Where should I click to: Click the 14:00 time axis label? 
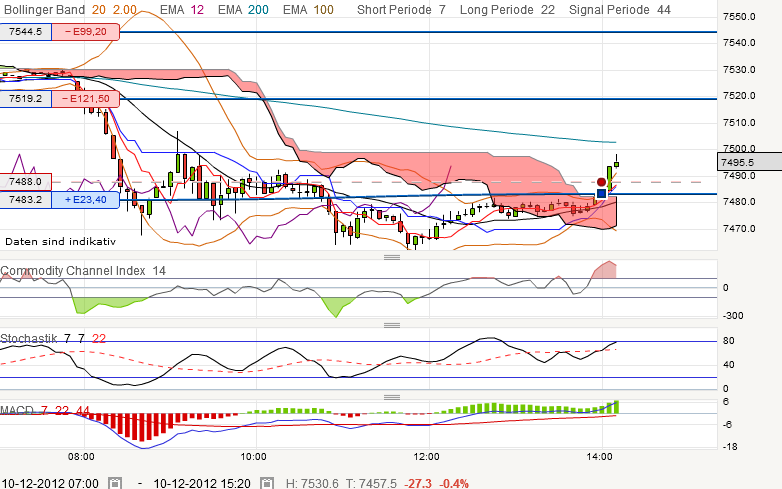point(599,457)
